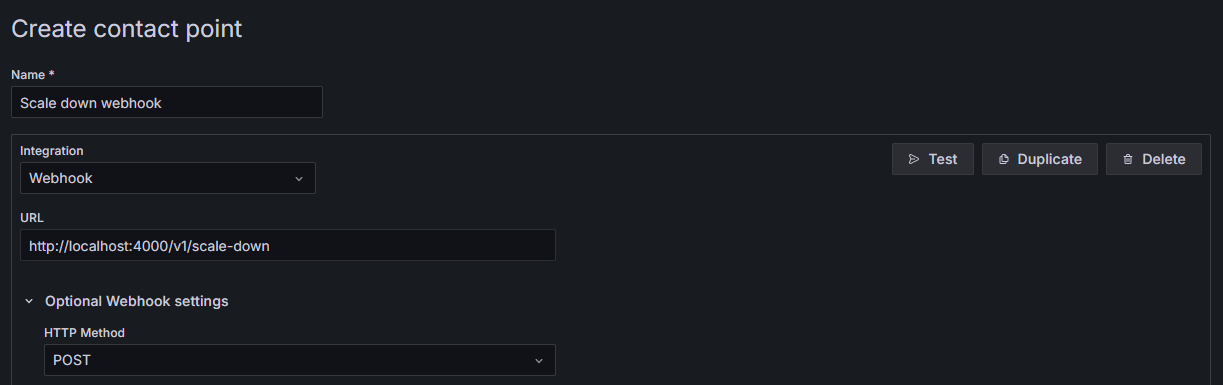Click the Integration label text
Screen dimensions: 1223x385
tap(52, 151)
